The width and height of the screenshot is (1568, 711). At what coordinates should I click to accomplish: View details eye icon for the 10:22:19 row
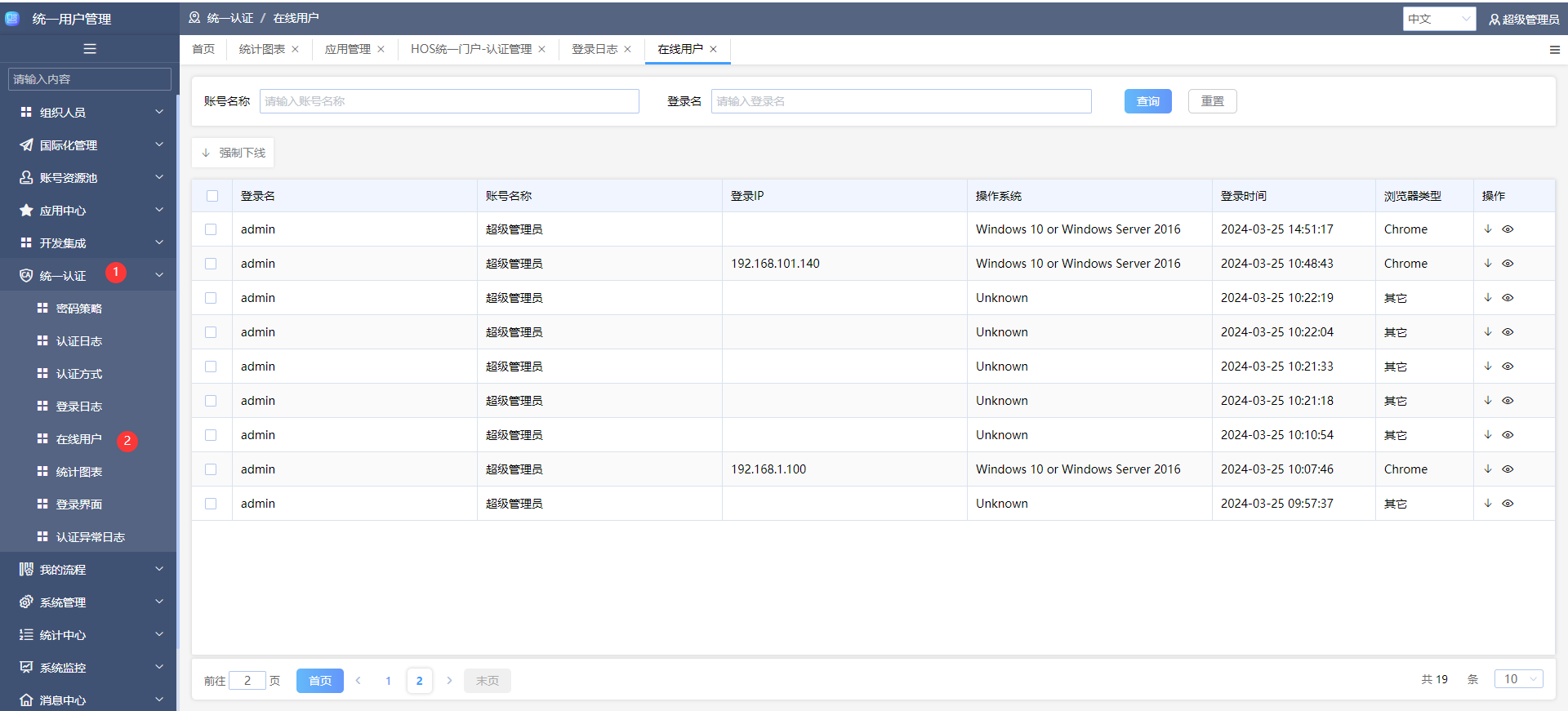[x=1508, y=298]
